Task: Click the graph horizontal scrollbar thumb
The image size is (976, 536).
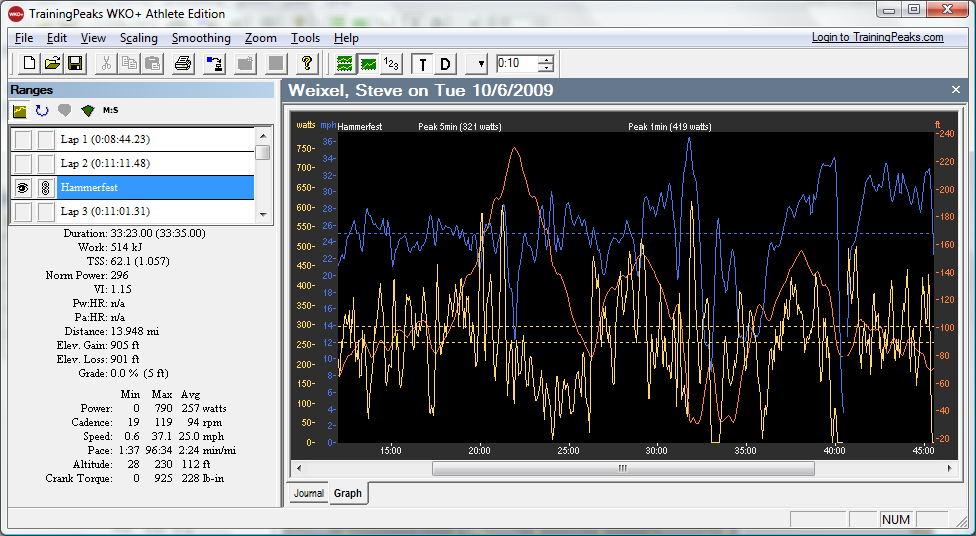Action: click(x=623, y=468)
